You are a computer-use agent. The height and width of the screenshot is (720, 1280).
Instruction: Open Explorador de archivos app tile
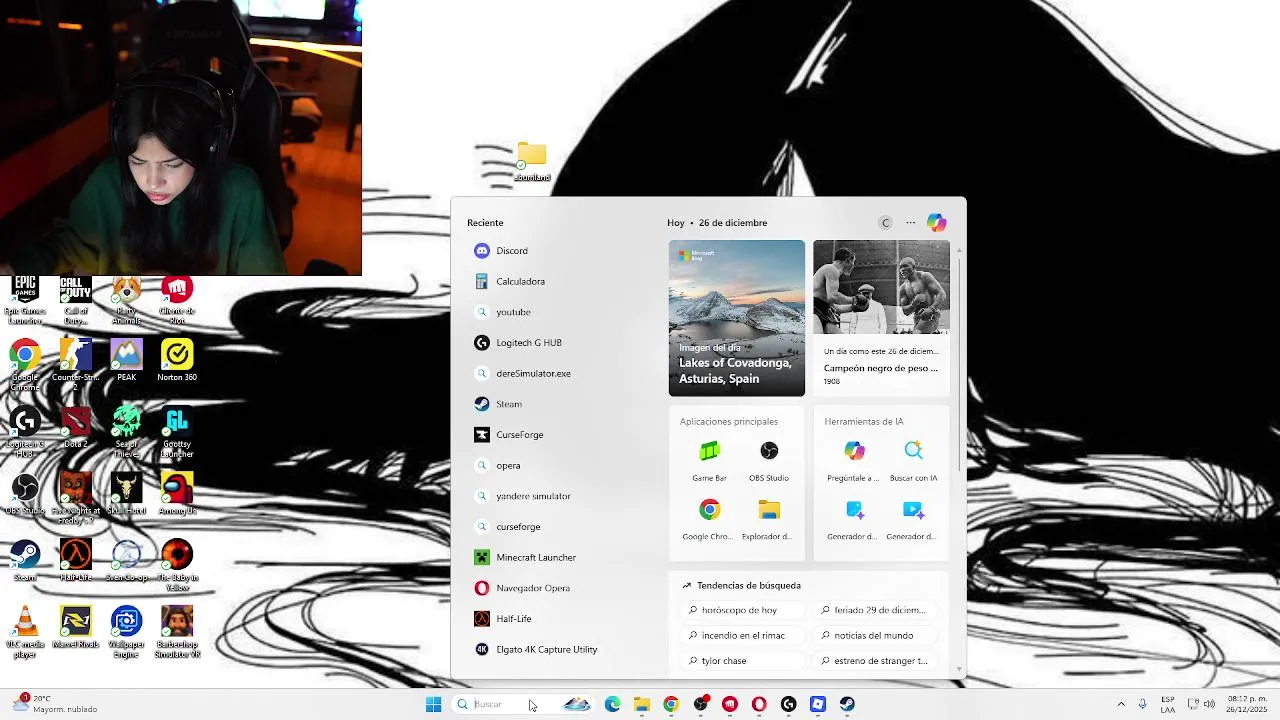point(769,520)
